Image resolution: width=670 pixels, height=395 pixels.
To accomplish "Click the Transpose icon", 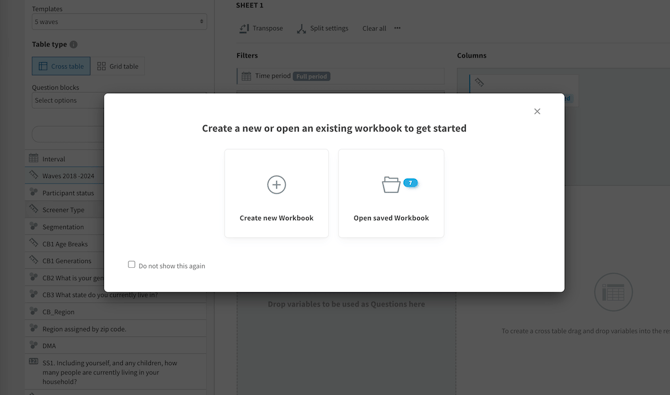I will coord(244,28).
